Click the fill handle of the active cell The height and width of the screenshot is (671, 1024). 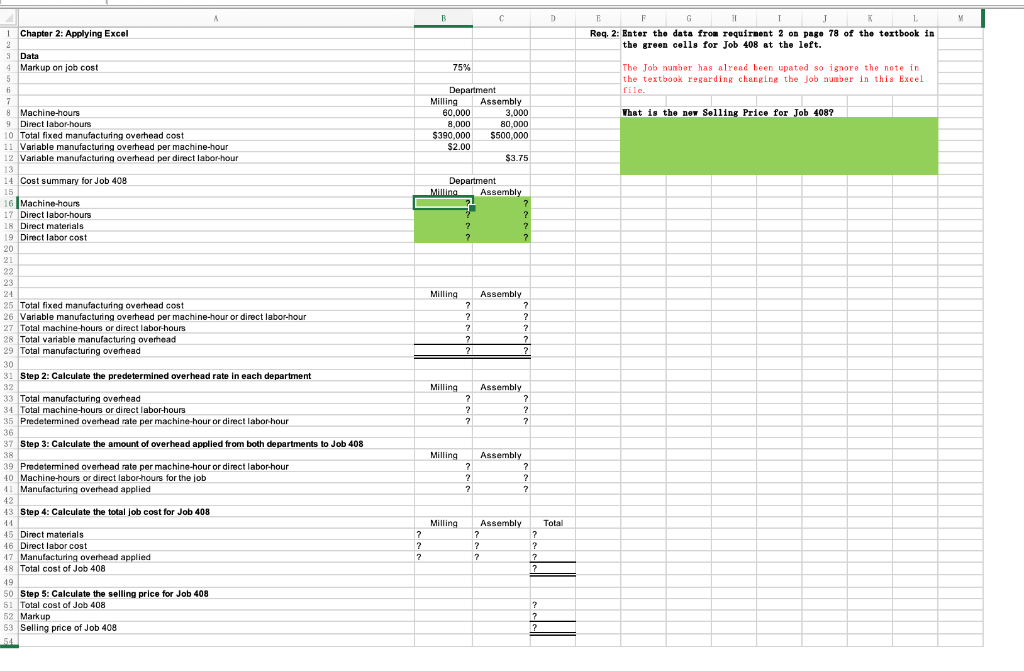pos(470,209)
